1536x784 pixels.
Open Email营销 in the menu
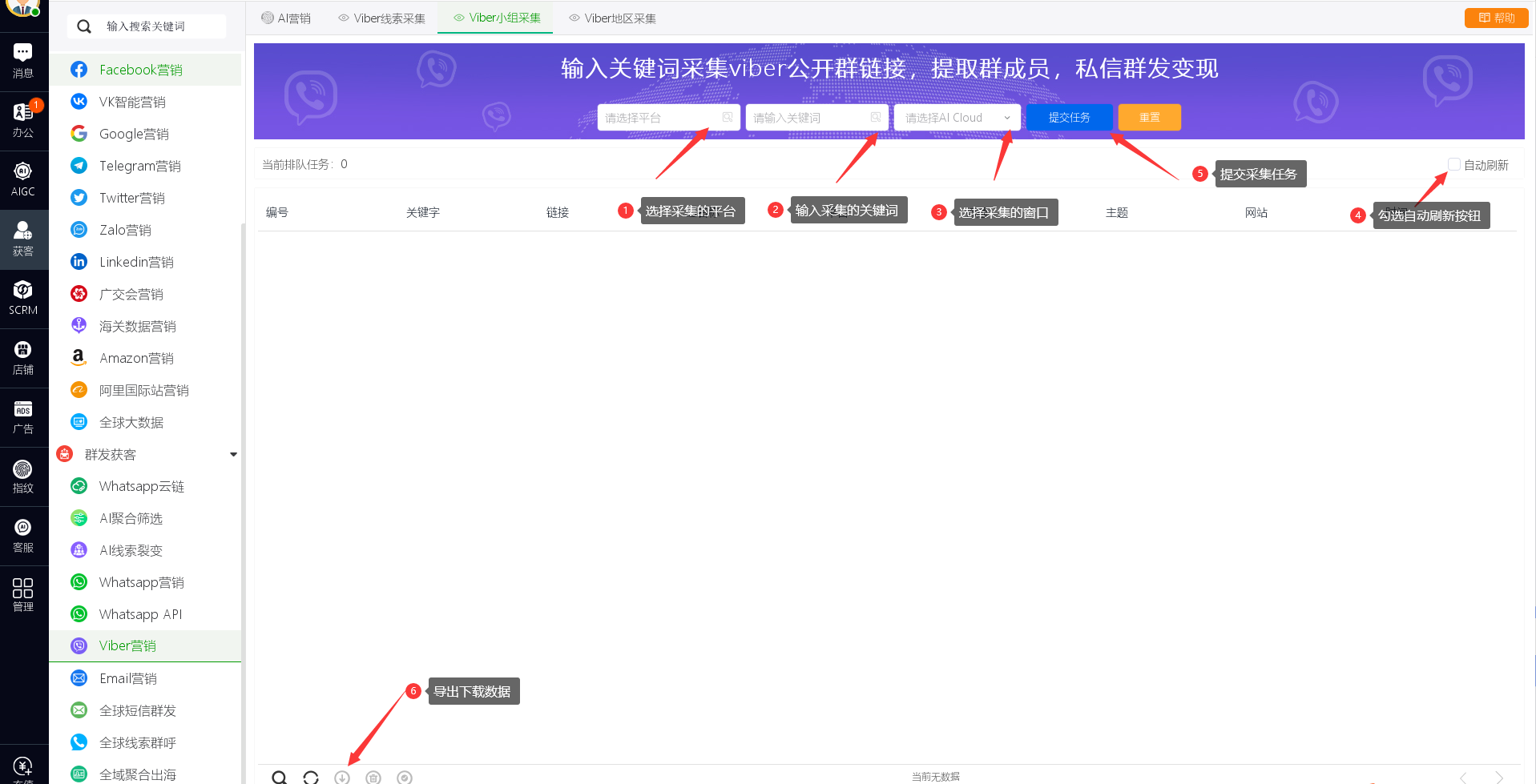coord(145,678)
